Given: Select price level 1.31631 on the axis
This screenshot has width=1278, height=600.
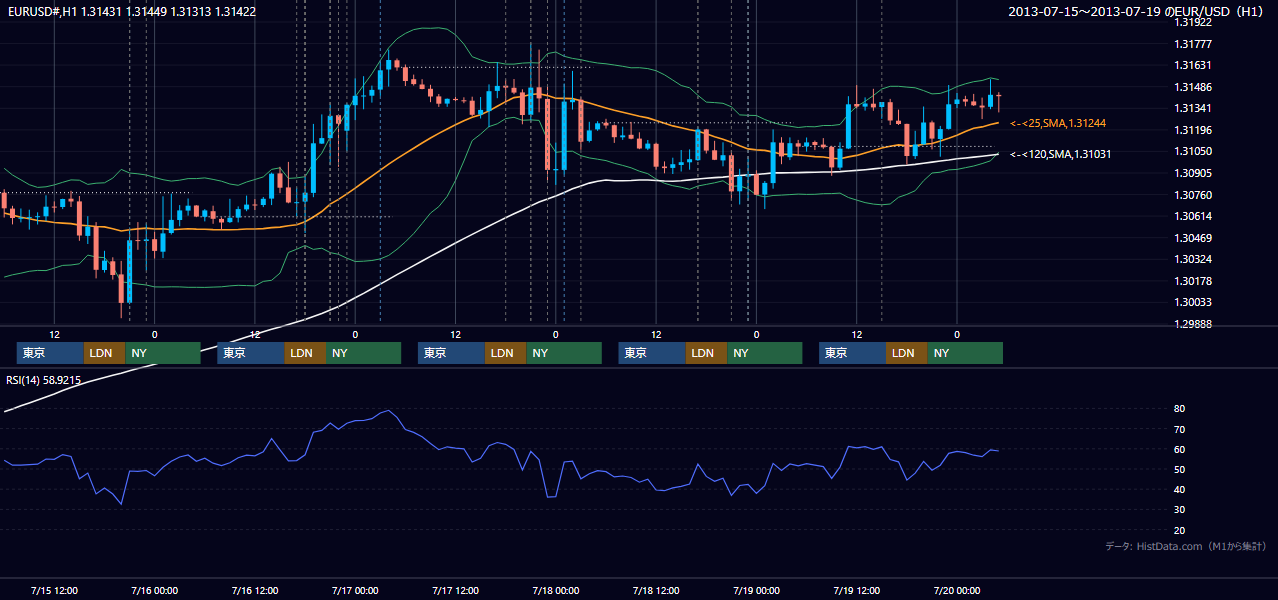Looking at the screenshot, I should point(1194,65).
